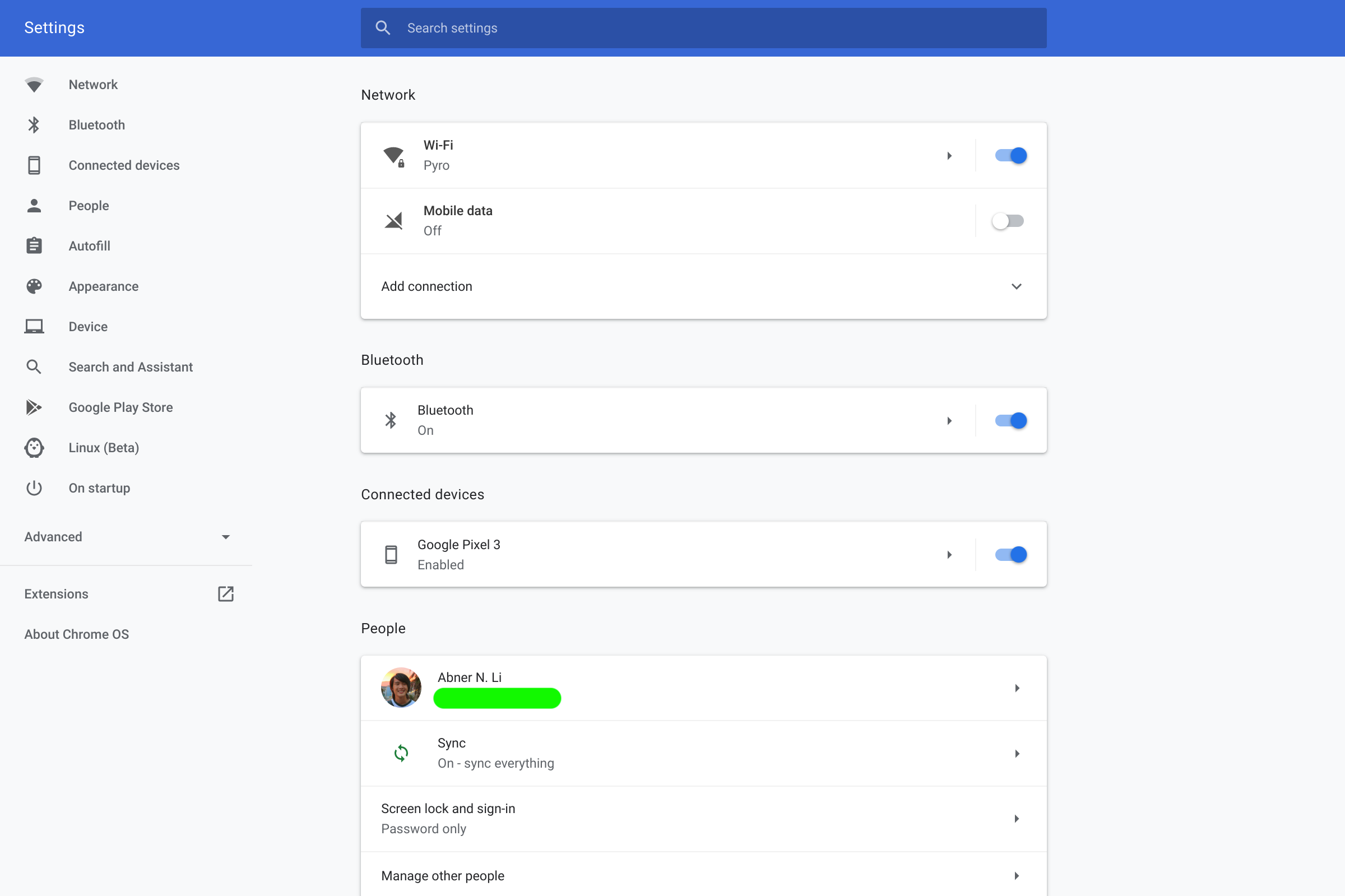This screenshot has height=896, width=1345.
Task: Disable the Google Pixel 3 toggle
Action: [1010, 554]
